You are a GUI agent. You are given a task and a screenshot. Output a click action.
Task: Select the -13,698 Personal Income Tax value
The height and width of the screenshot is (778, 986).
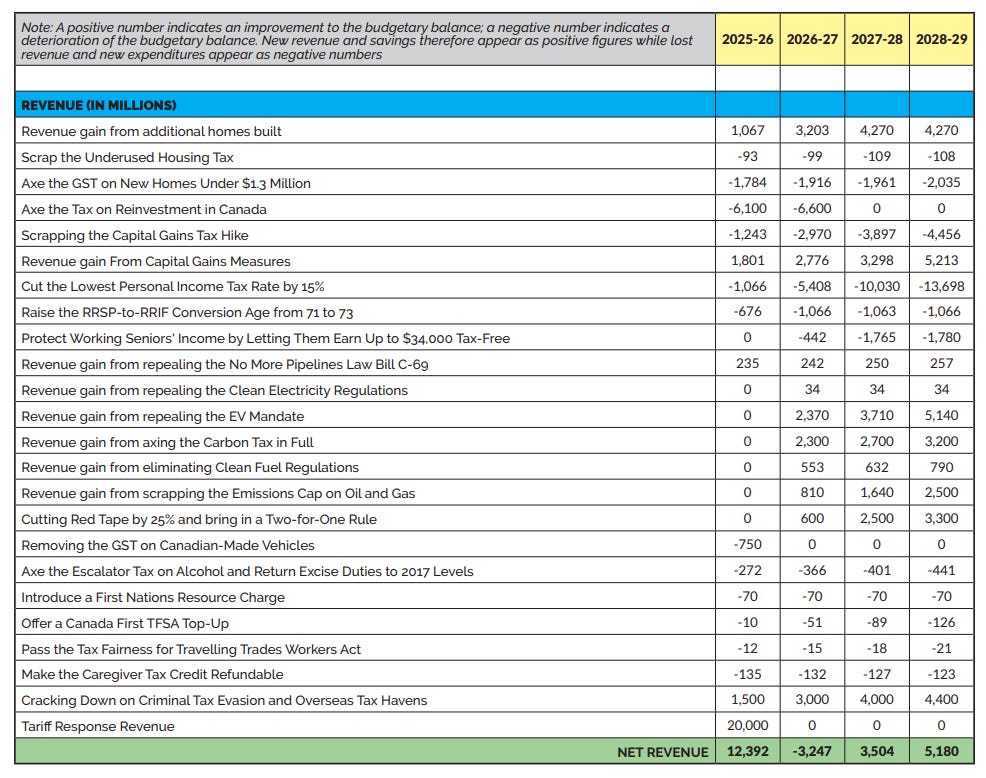[941, 286]
